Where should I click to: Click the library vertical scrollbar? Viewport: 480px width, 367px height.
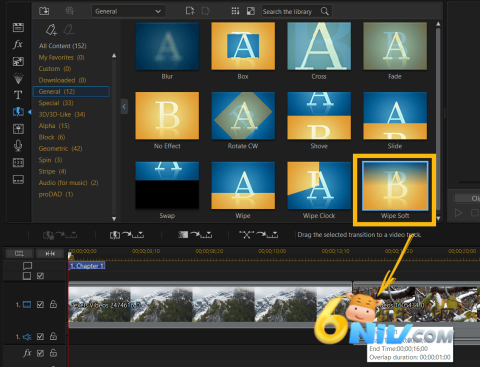coord(438,118)
